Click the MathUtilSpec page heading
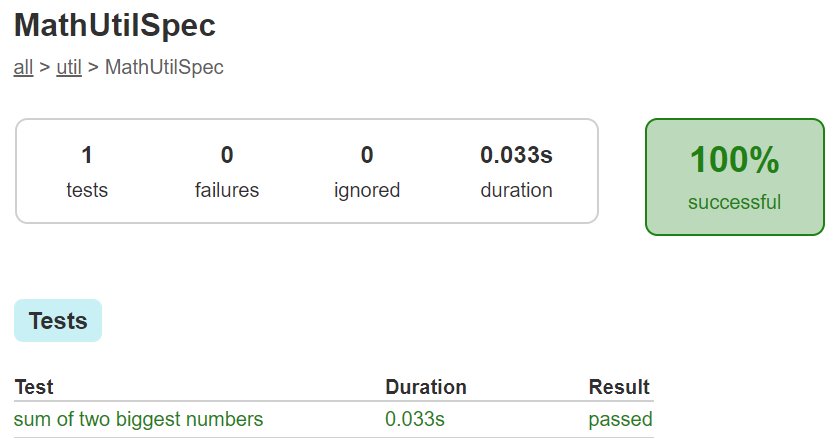The width and height of the screenshot is (838, 447). [x=115, y=26]
